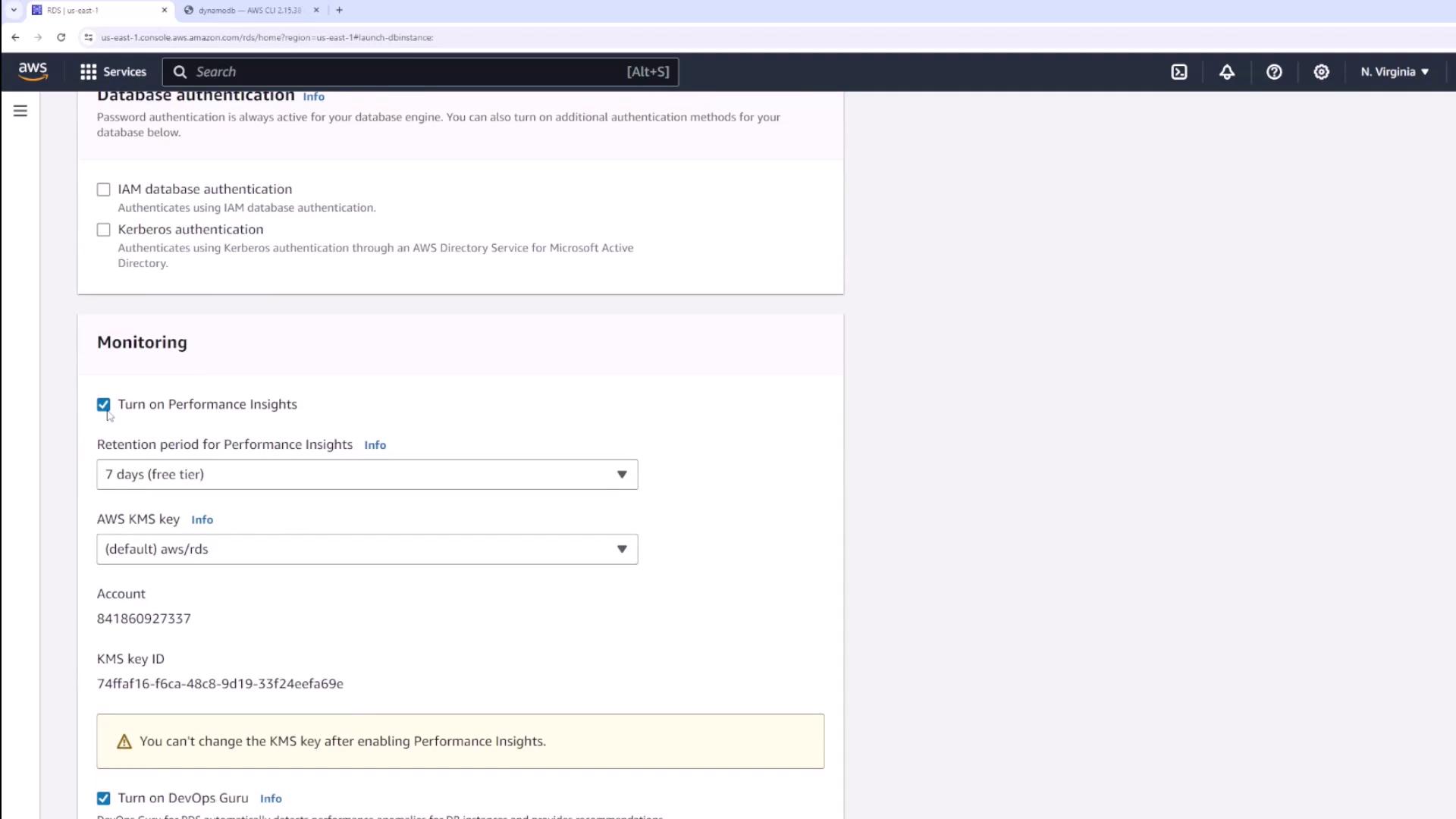The image size is (1456, 819).
Task: Disable the Turn on DevOps Guru checkbox
Action: (x=104, y=798)
